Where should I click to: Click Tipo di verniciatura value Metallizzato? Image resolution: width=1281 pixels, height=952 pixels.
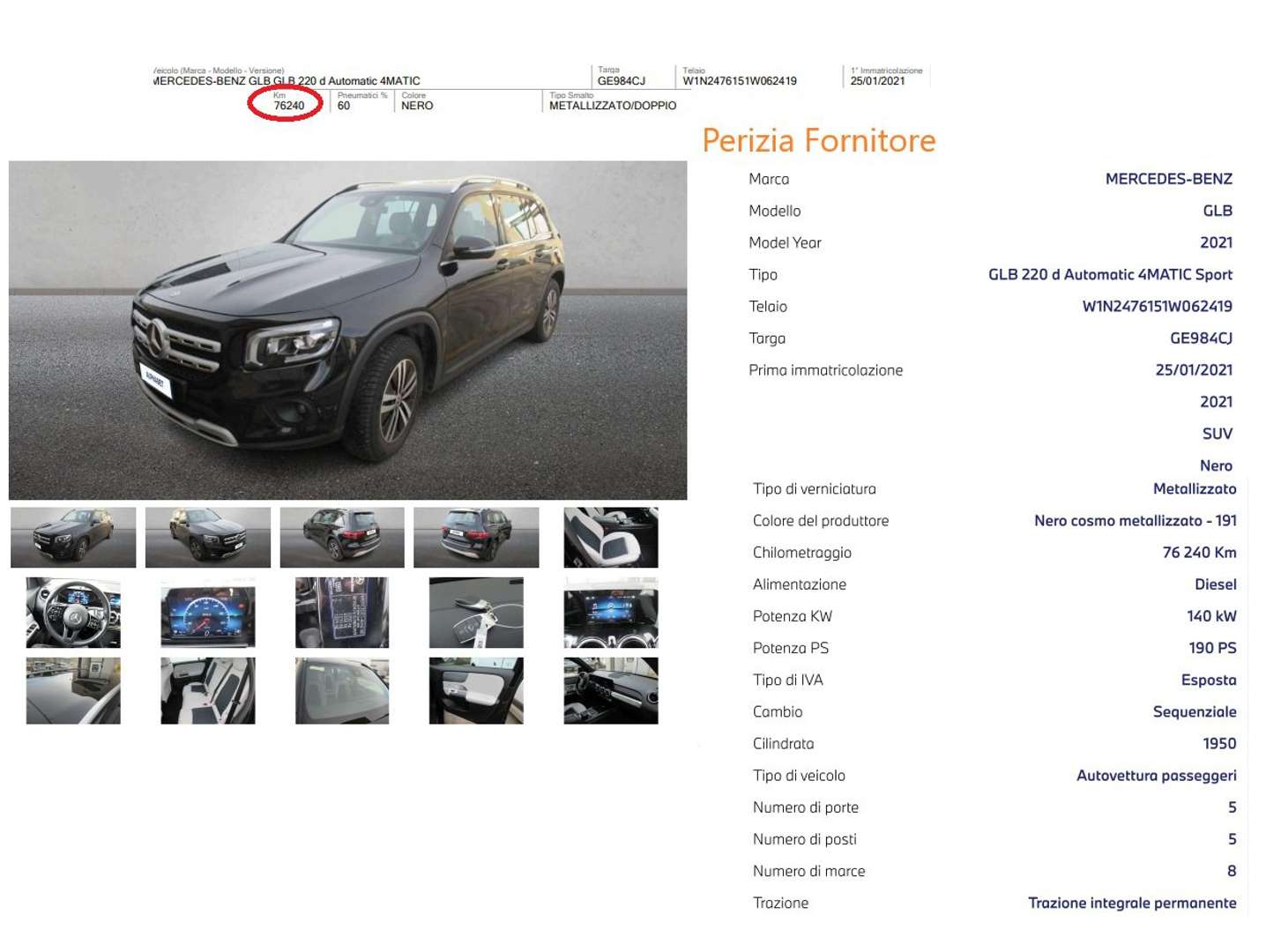(1195, 488)
